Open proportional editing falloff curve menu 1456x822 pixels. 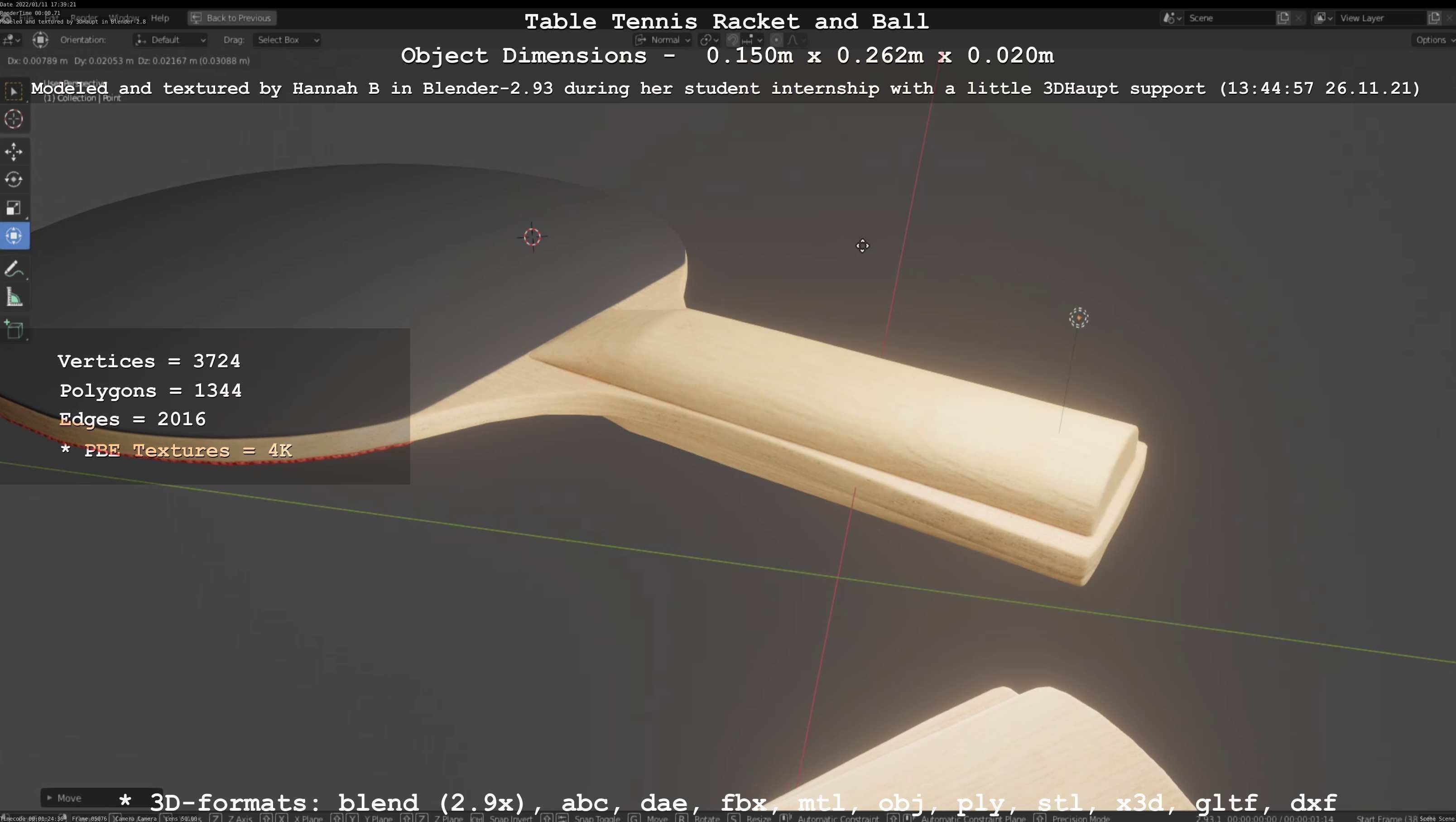click(x=796, y=39)
